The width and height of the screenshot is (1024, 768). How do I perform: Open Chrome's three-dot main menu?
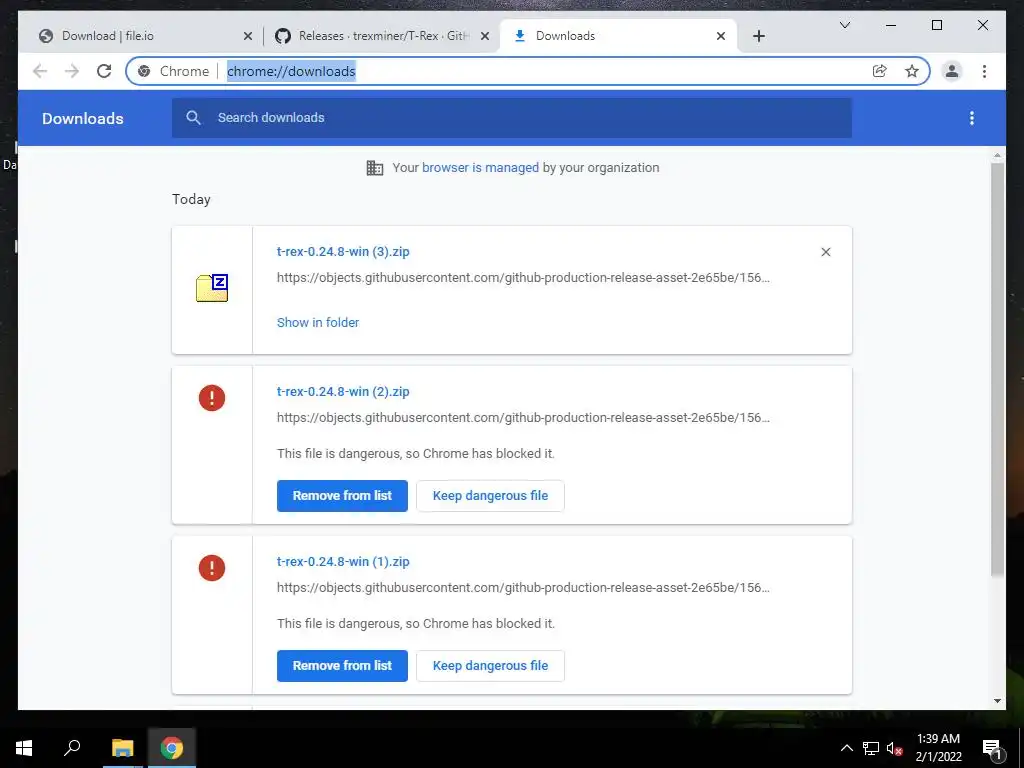(x=984, y=71)
